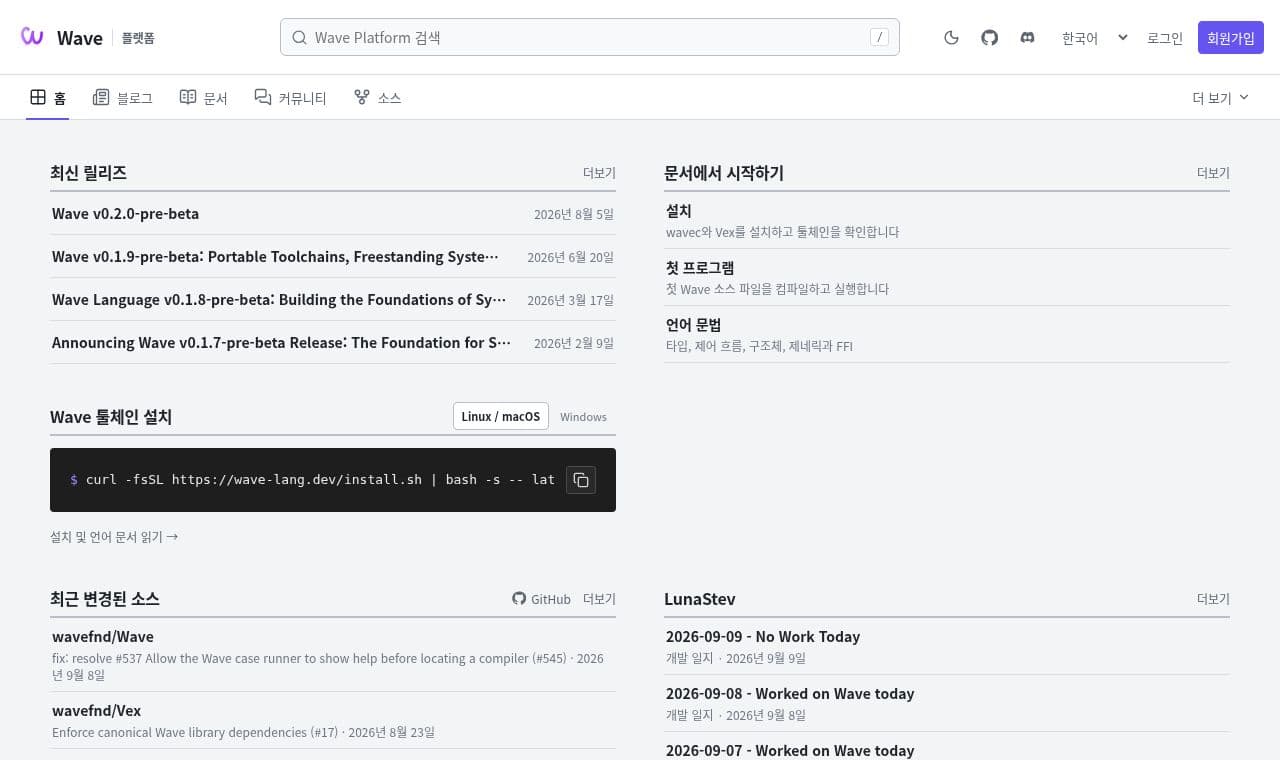The image size is (1280, 760).
Task: Click the 회원가입 button
Action: 1231,38
